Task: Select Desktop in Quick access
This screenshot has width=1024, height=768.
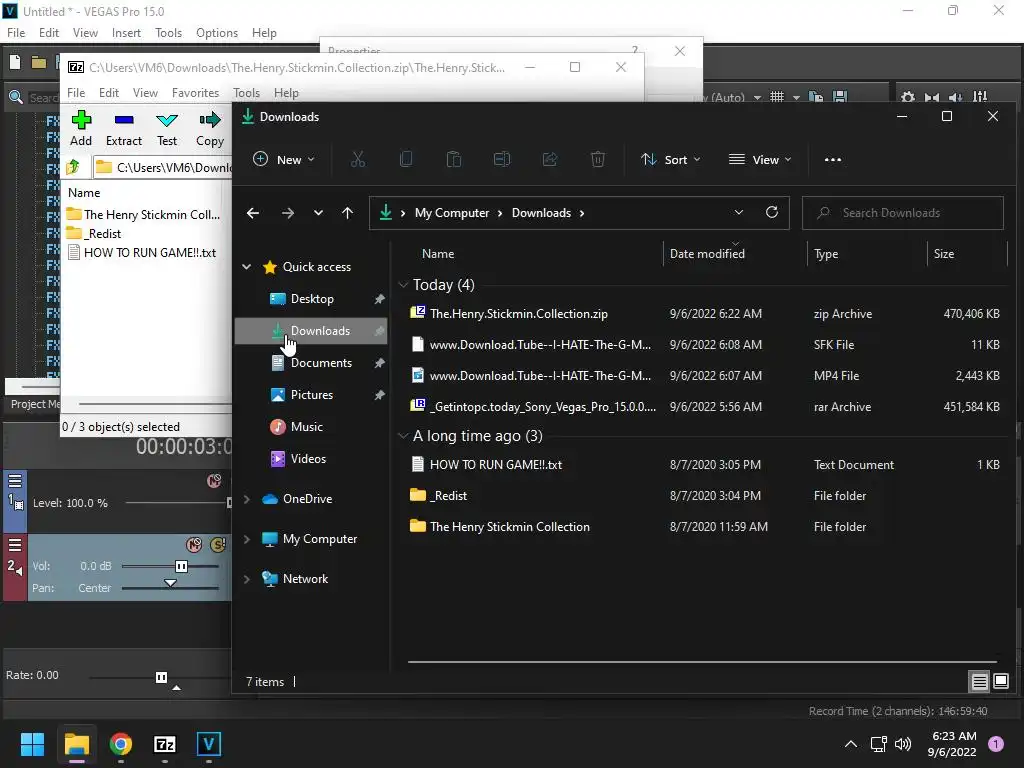Action: coord(312,298)
